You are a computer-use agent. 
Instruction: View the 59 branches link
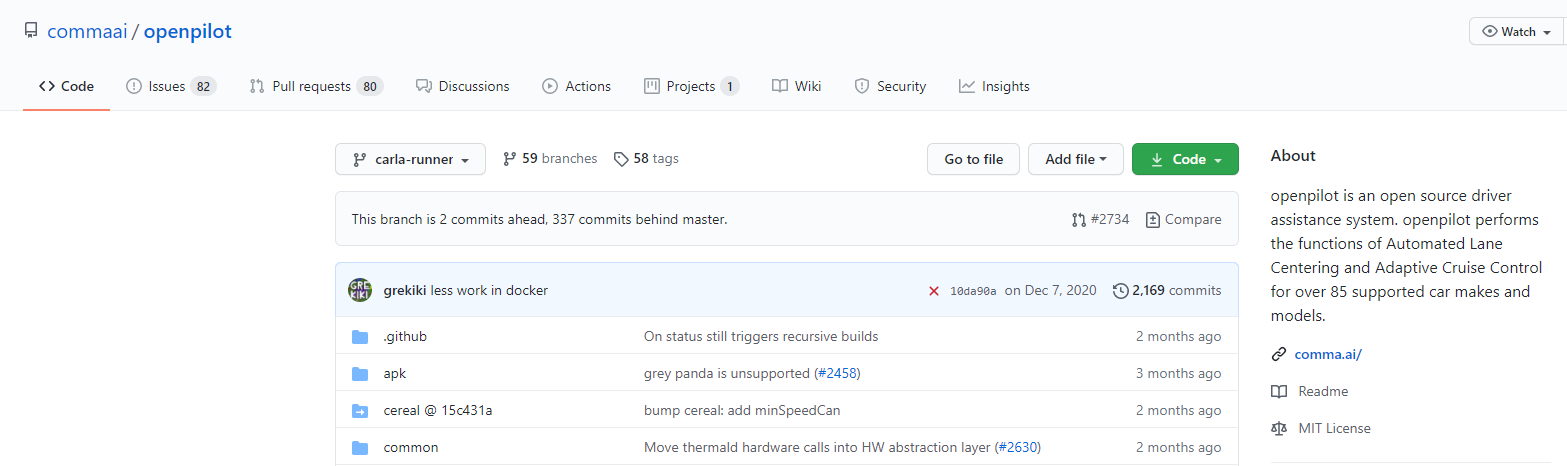coord(550,158)
